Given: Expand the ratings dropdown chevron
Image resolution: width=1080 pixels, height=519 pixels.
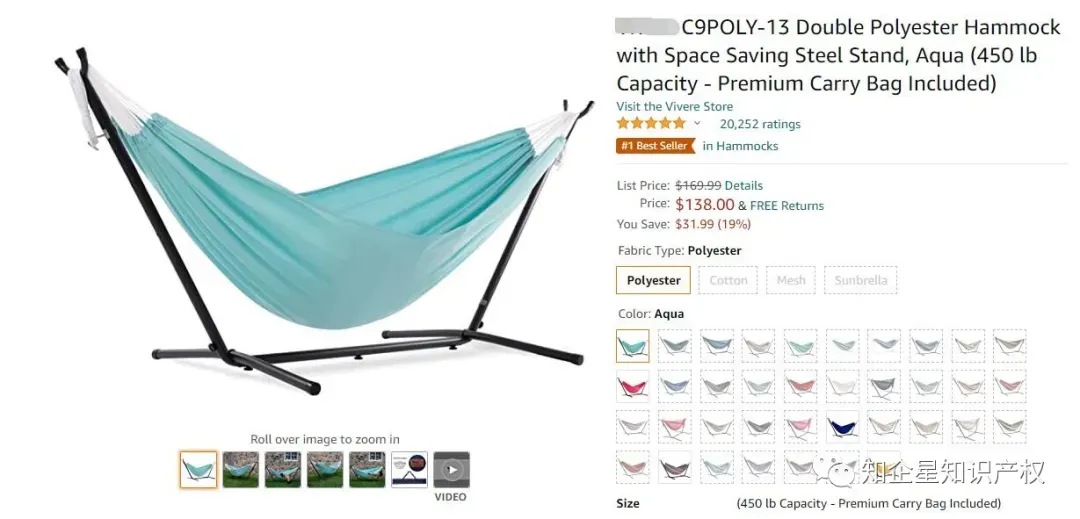Looking at the screenshot, I should 697,123.
